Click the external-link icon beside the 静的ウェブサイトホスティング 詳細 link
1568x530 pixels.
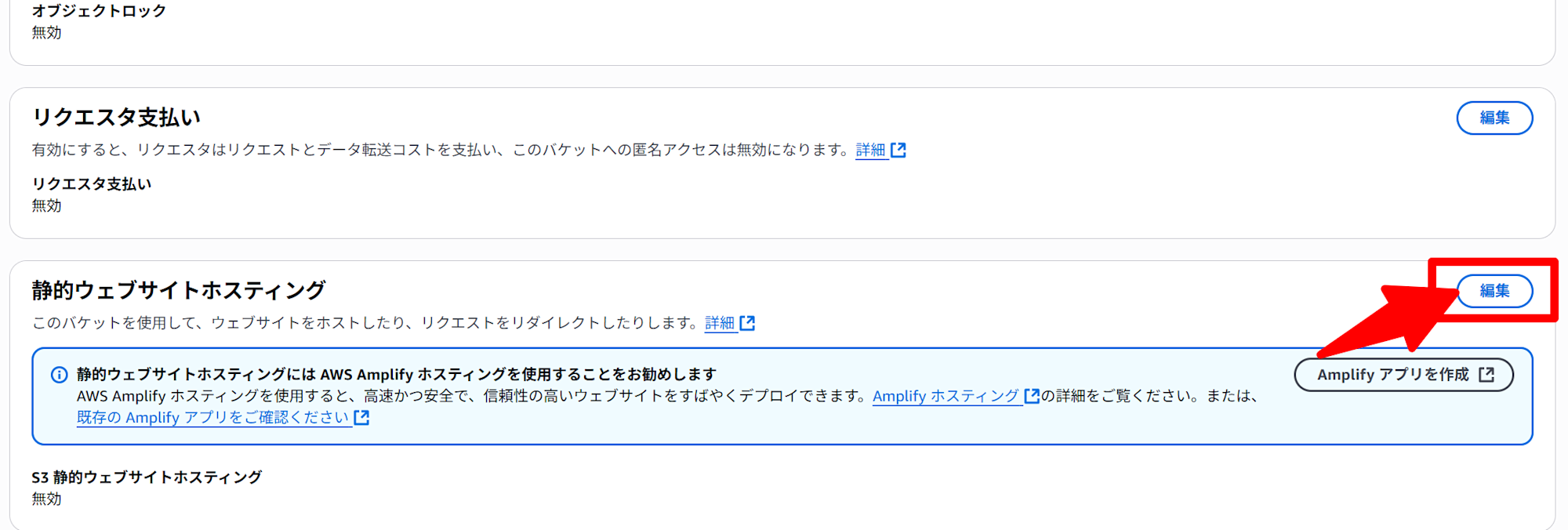pos(747,323)
